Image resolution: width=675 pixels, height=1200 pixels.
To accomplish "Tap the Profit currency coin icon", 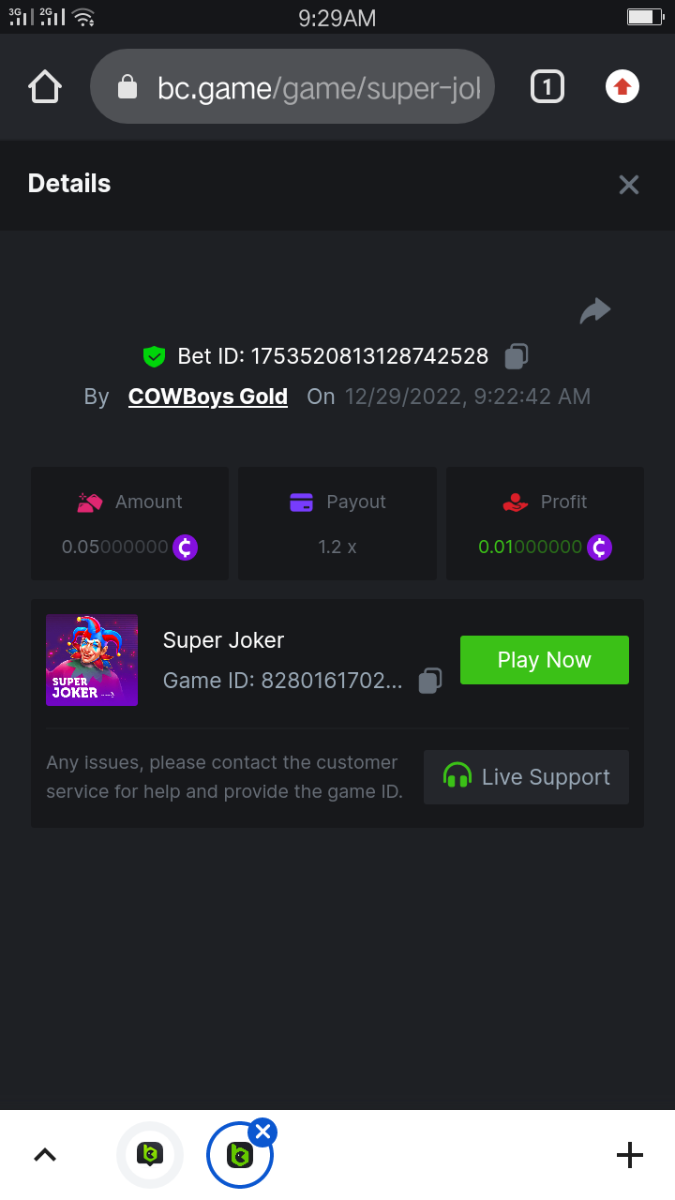I will point(598,547).
